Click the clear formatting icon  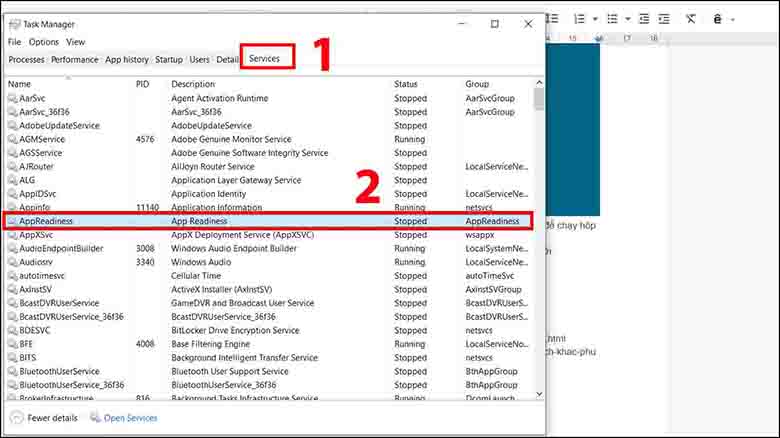point(691,19)
